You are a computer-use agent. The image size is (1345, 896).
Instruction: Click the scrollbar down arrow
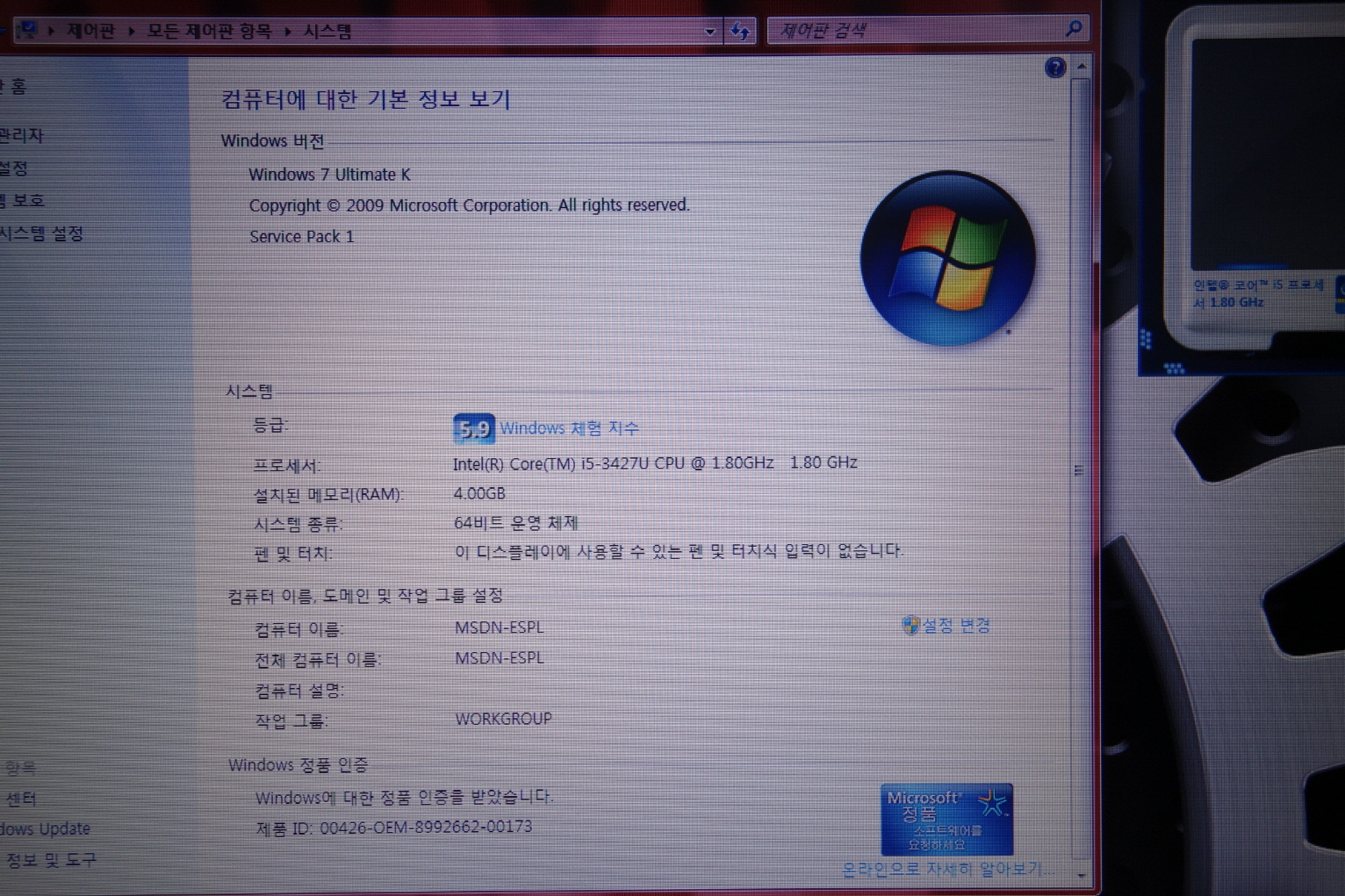coord(1081,875)
